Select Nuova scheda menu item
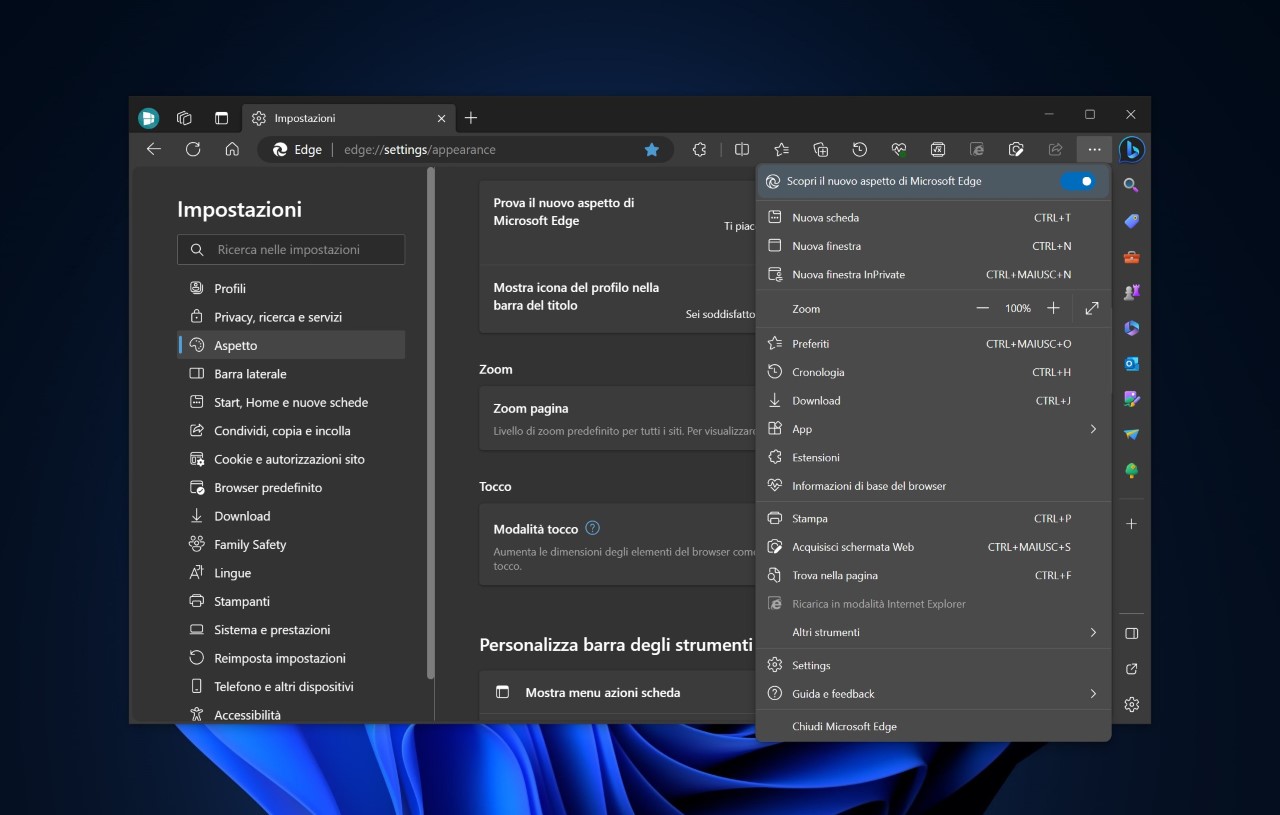Screen dimensions: 1280x815 pyautogui.click(x=933, y=217)
